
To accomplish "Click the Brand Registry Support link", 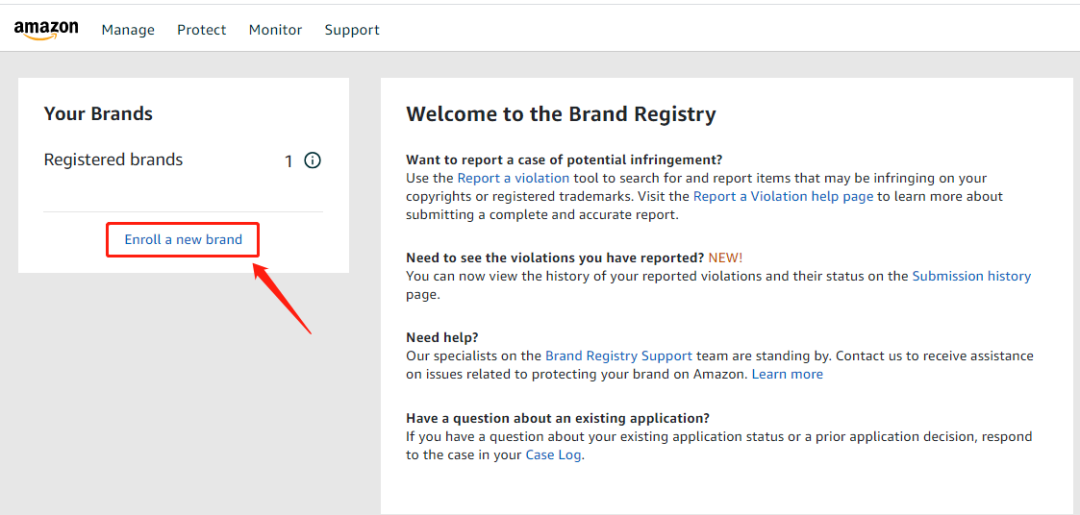I will [618, 356].
